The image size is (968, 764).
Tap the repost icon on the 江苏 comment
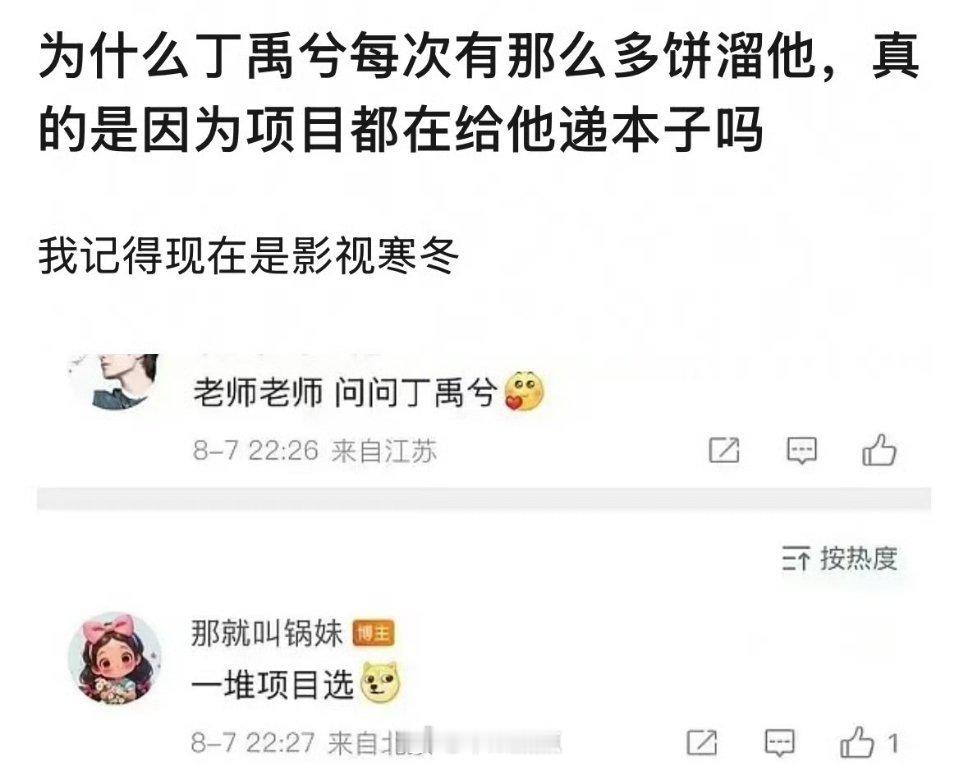(724, 450)
